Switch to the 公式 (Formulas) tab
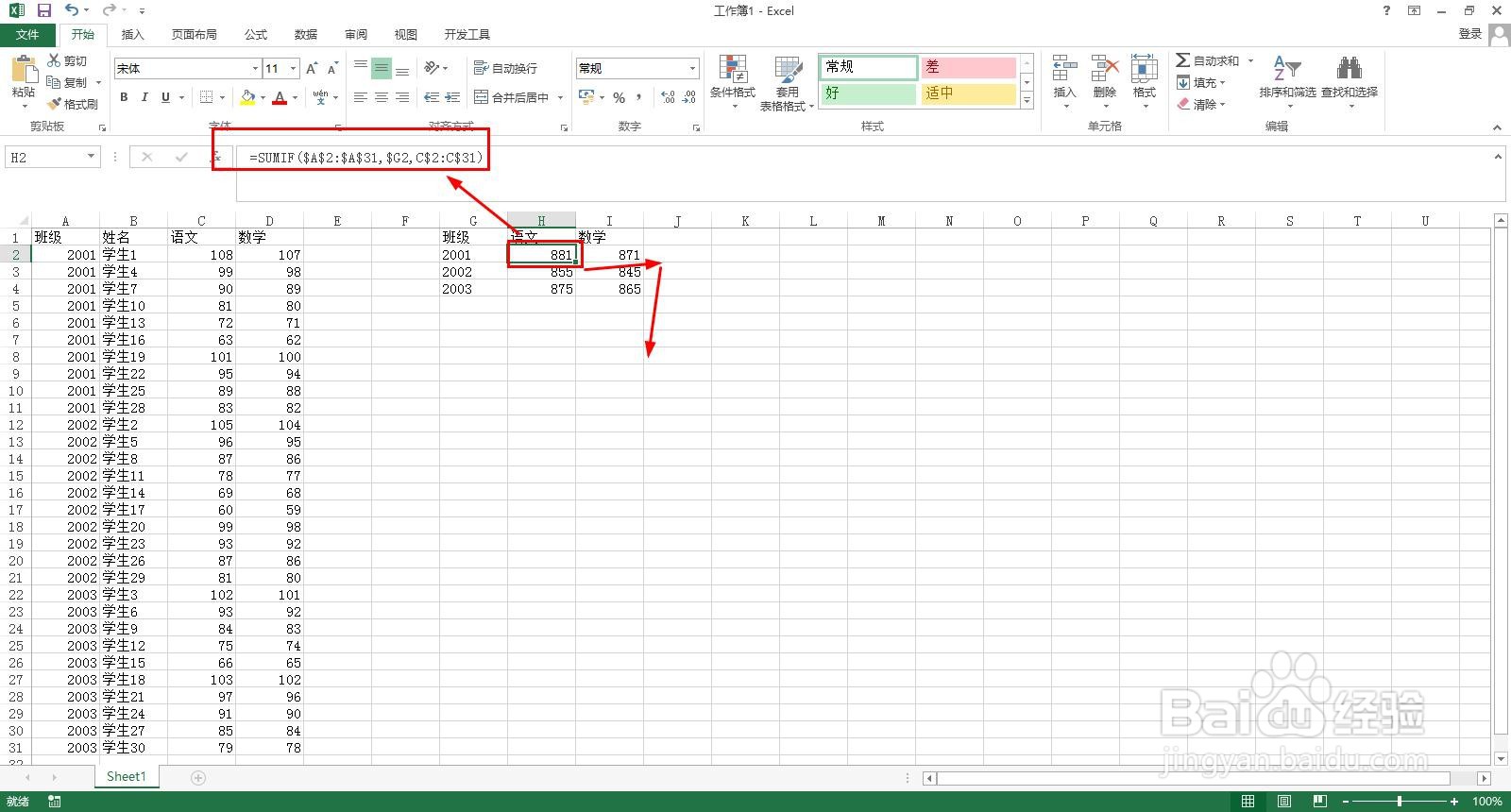 [x=256, y=34]
